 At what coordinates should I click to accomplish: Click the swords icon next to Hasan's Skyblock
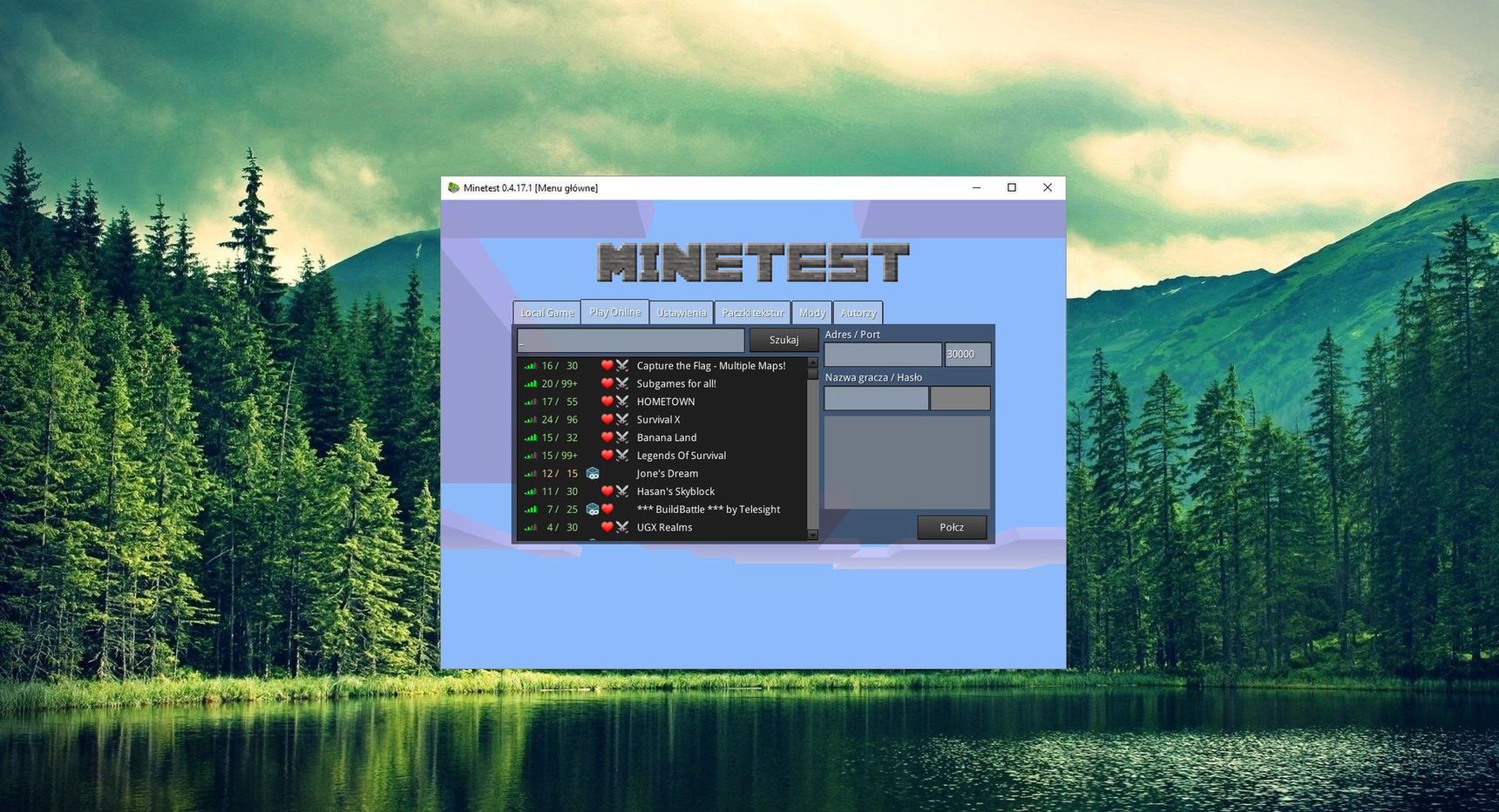point(622,491)
